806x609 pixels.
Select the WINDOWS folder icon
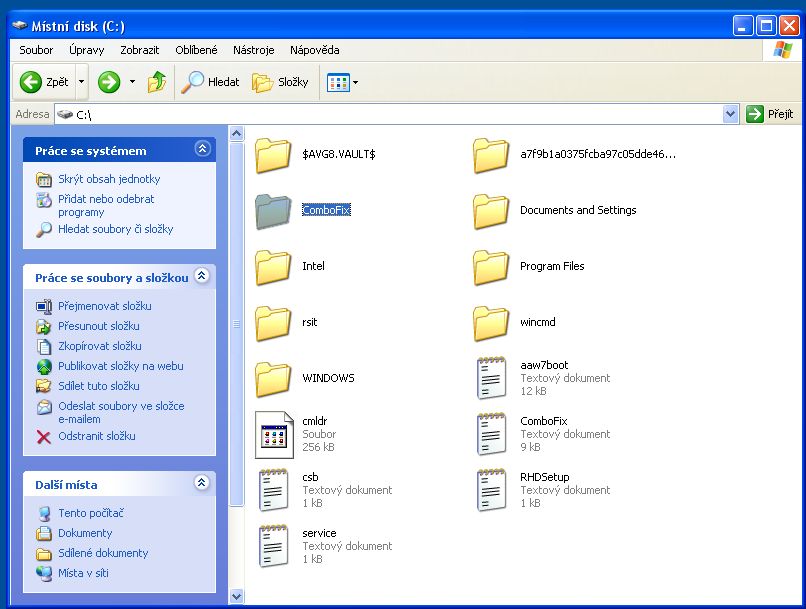[272, 379]
